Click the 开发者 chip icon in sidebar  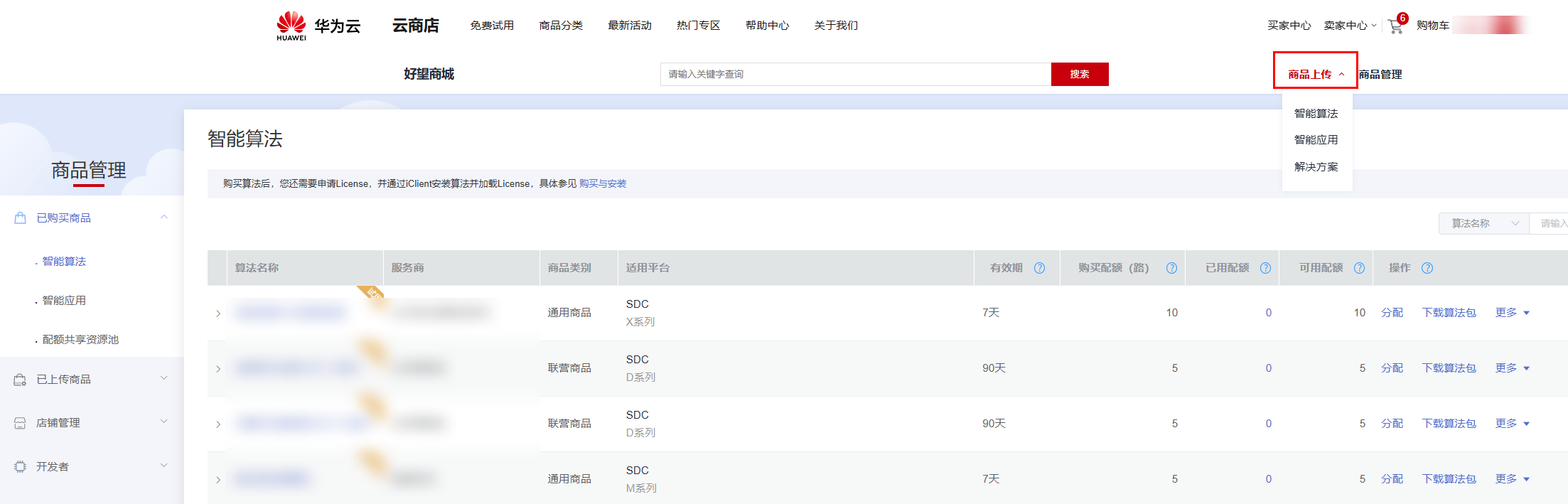pos(20,467)
